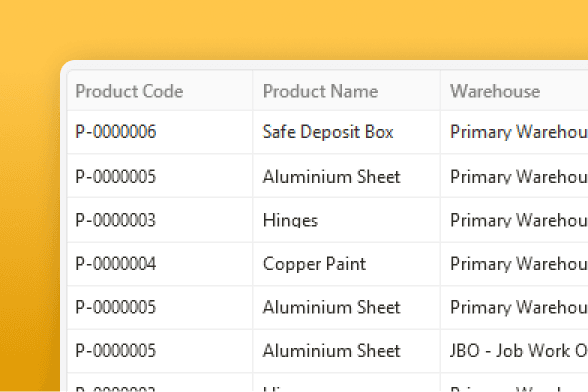Select first P-0000005 product code cell
Viewport: 588px width, 392px height.
[160, 176]
